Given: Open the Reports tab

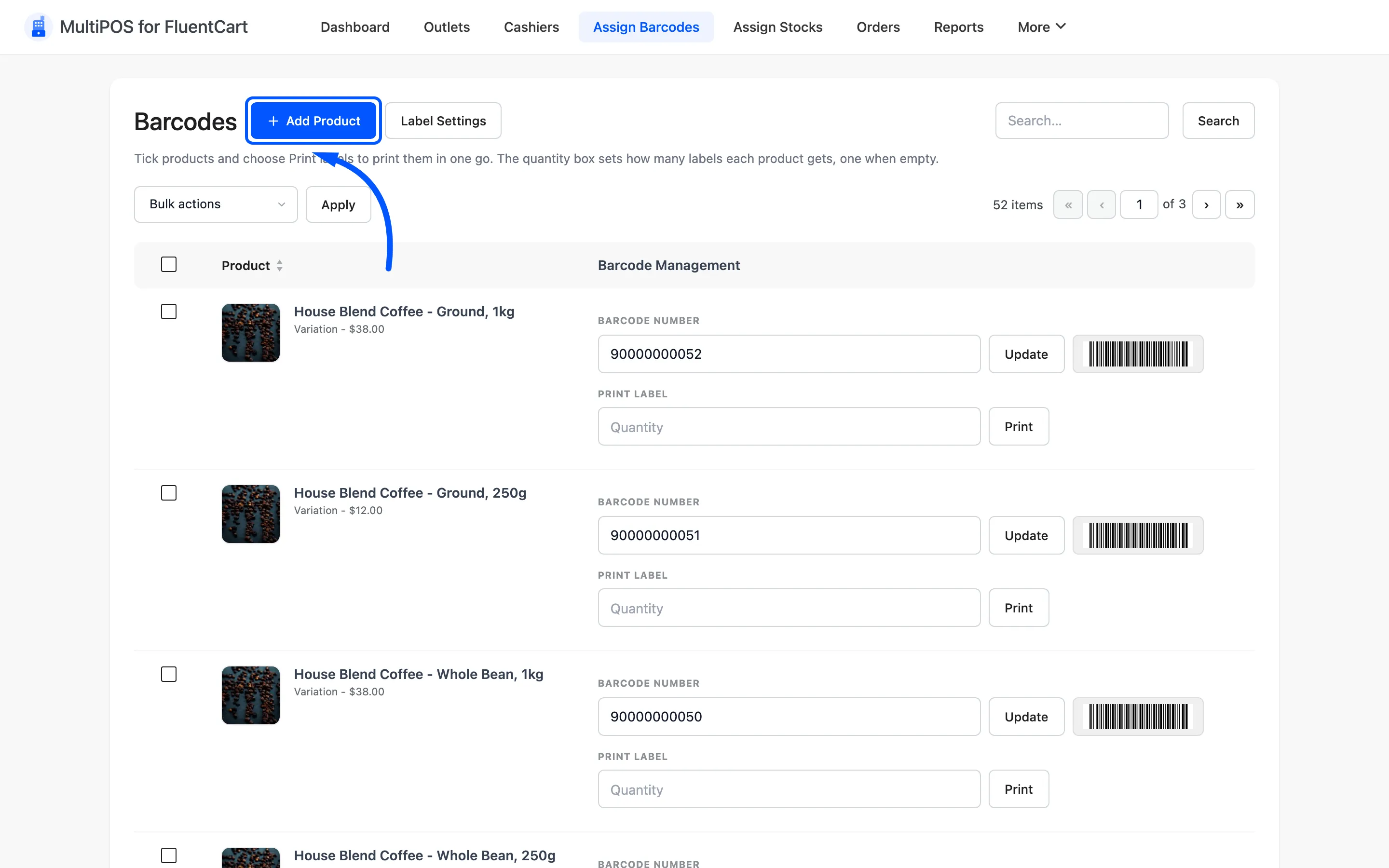Looking at the screenshot, I should point(958,27).
